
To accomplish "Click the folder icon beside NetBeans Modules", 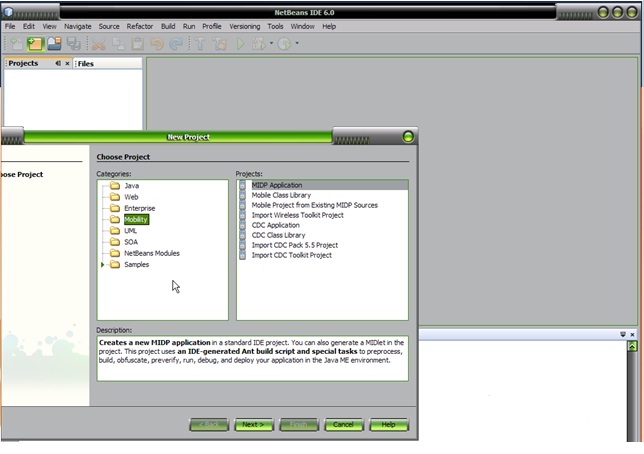I will [115, 253].
